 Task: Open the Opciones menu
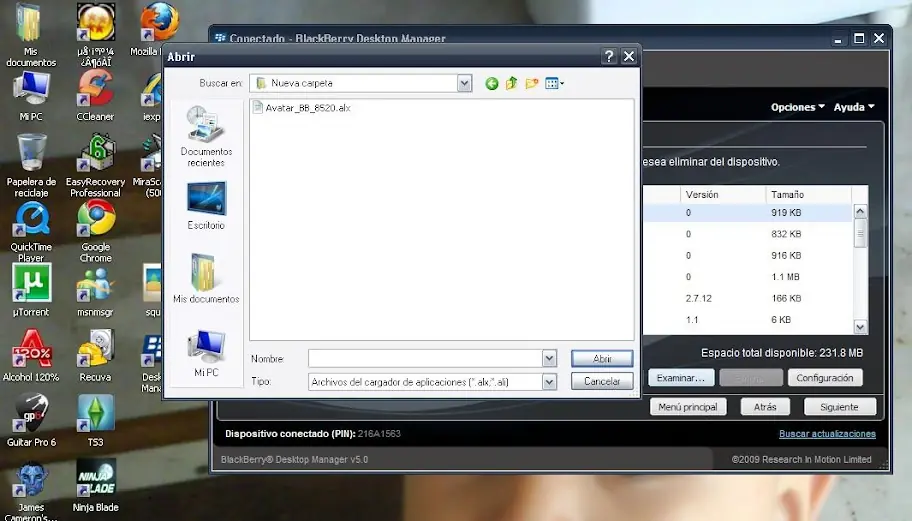pyautogui.click(x=797, y=107)
